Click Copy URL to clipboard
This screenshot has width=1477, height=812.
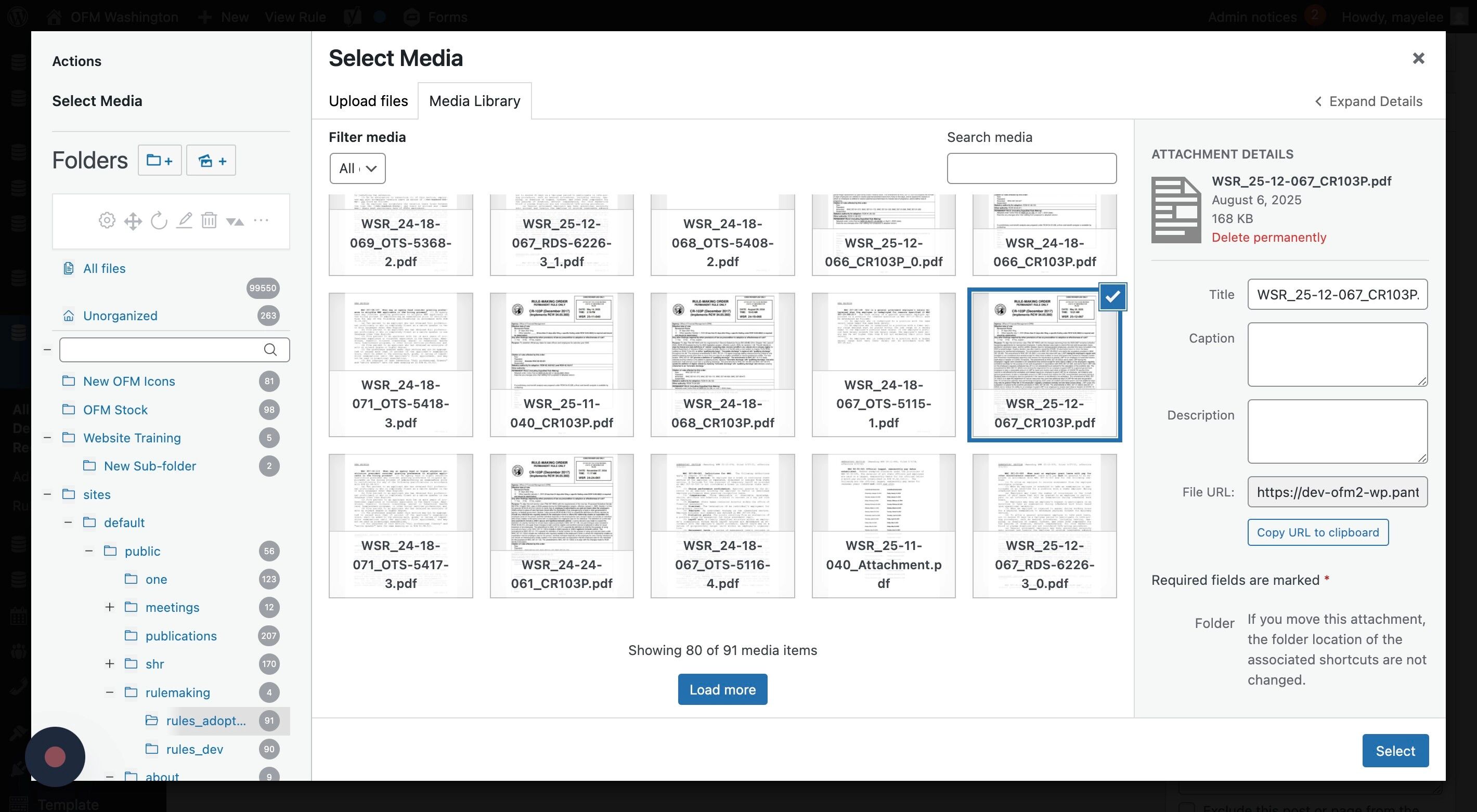(x=1317, y=532)
